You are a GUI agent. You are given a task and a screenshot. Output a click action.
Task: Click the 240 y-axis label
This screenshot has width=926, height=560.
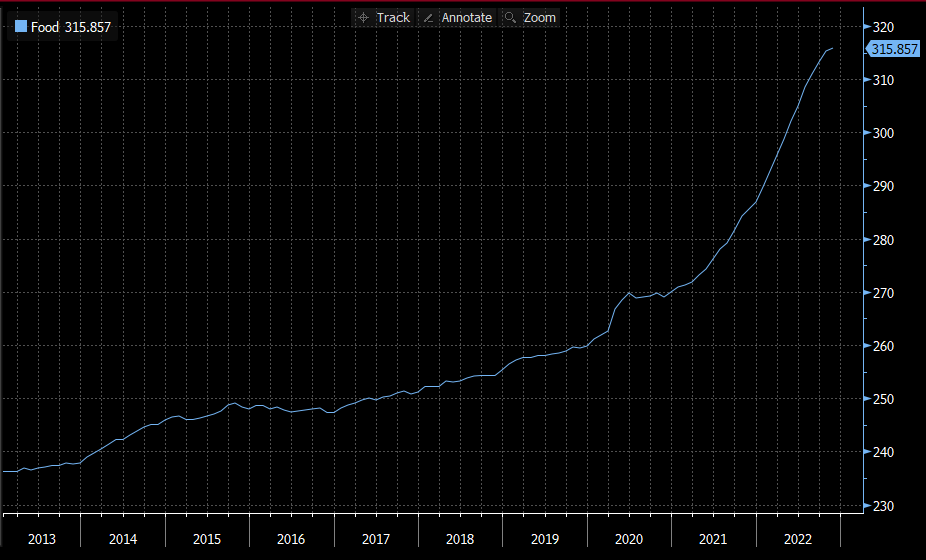point(883,452)
